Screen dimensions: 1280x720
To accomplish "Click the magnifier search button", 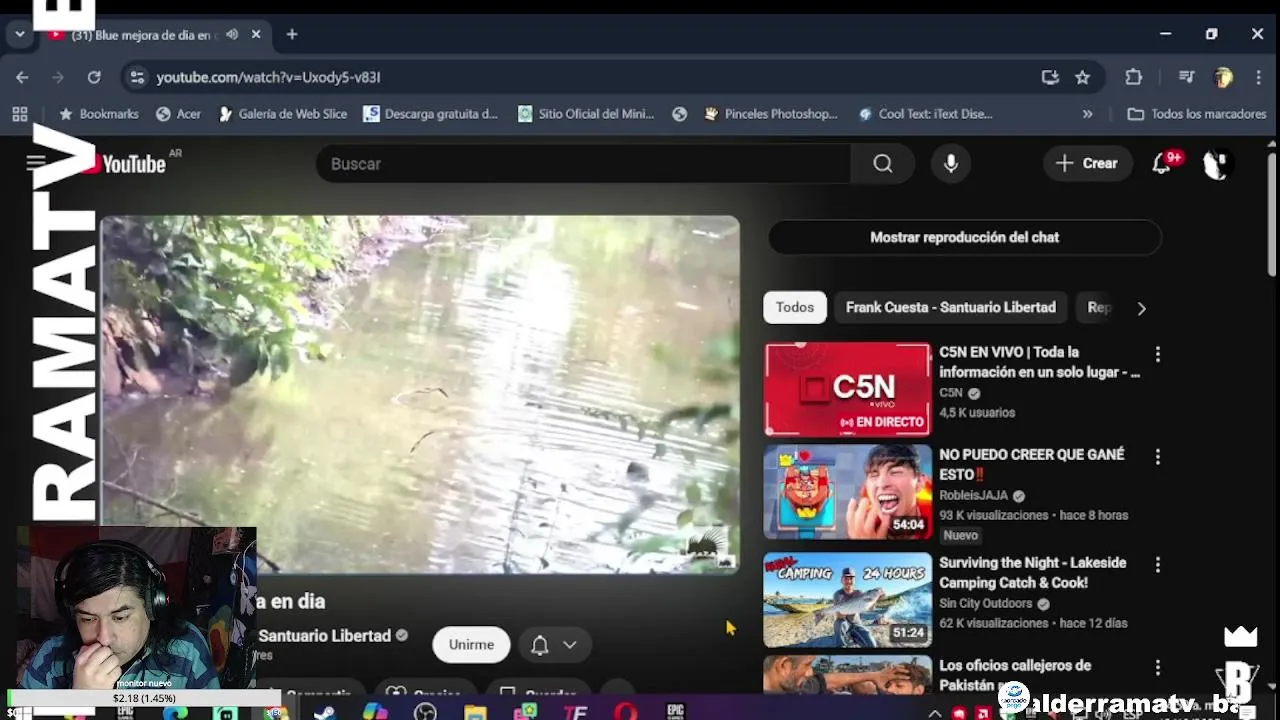I will (x=882, y=164).
